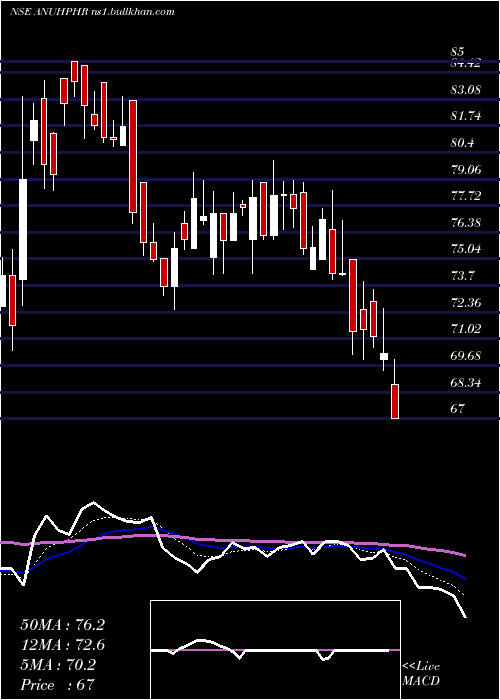Image resolution: width=500 pixels, height=700 pixels.
Task: Click the 85 price axis label
Action: 458,52
